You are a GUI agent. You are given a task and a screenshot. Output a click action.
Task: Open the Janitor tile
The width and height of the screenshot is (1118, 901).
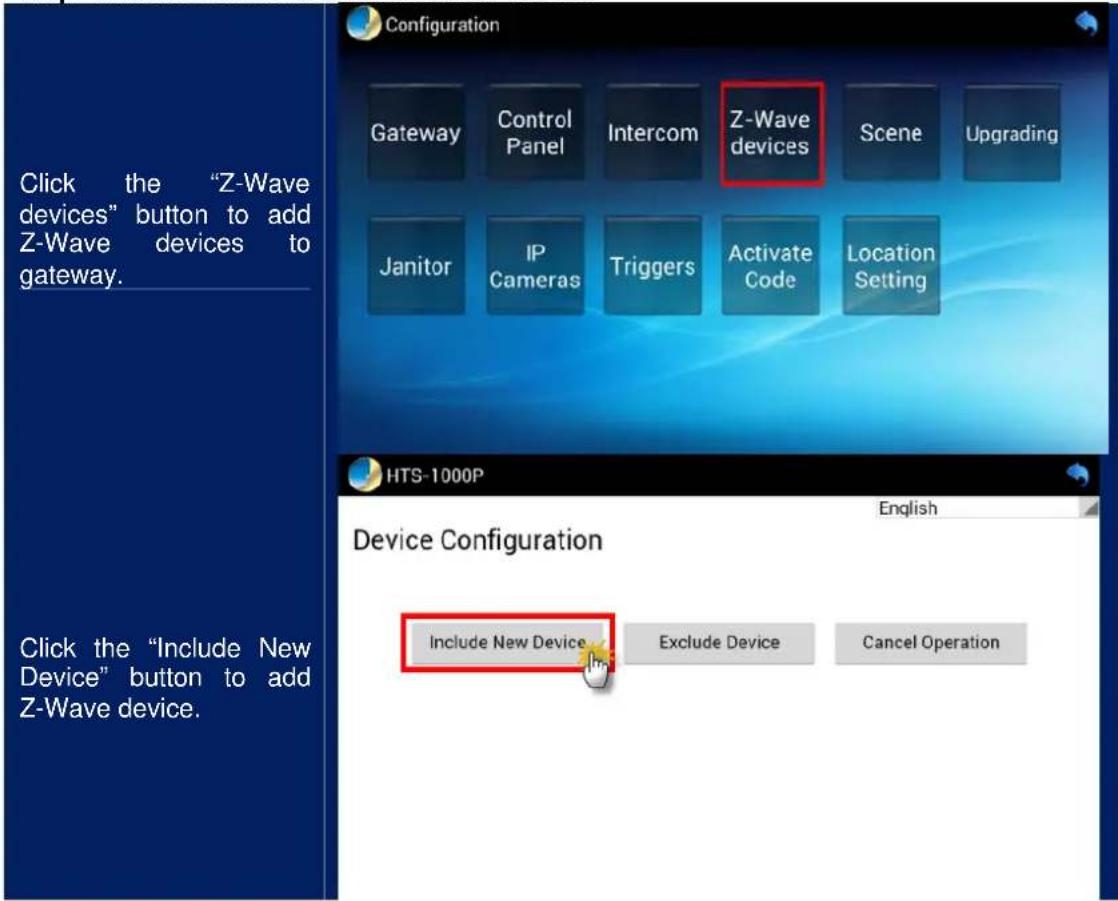[416, 266]
